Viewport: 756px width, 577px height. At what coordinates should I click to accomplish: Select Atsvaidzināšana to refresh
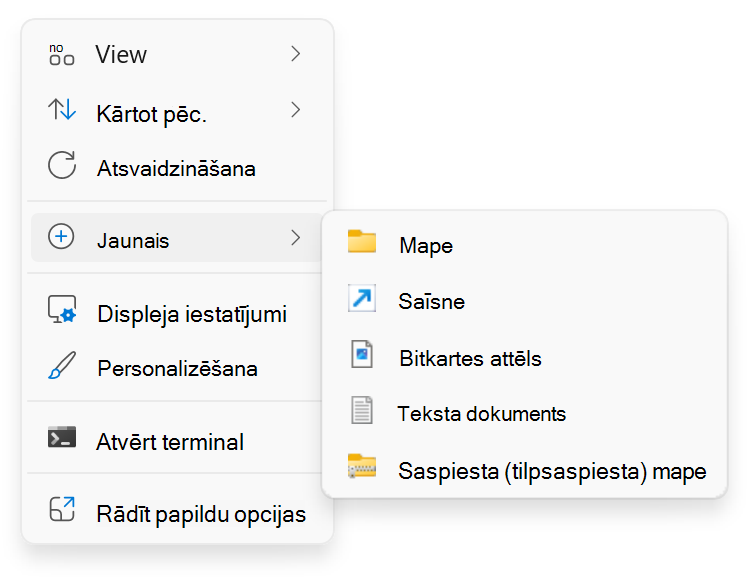(177, 168)
